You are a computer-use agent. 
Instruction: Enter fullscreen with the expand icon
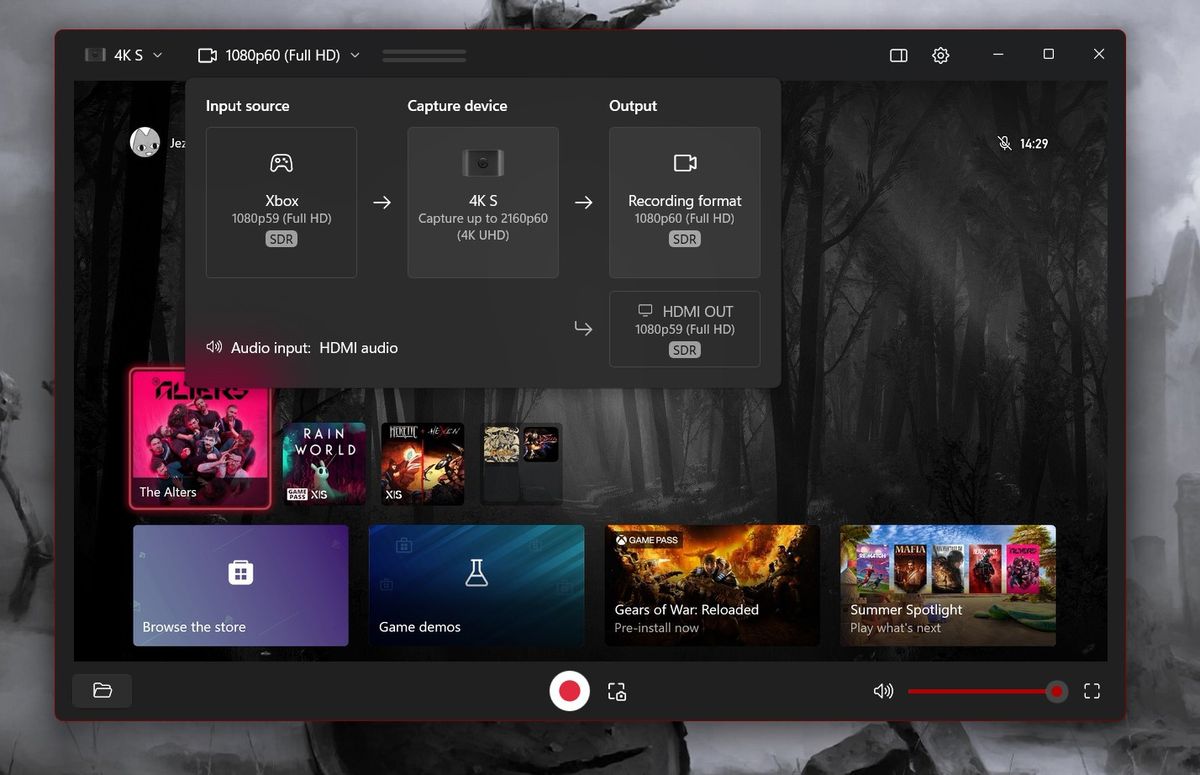[1092, 691]
